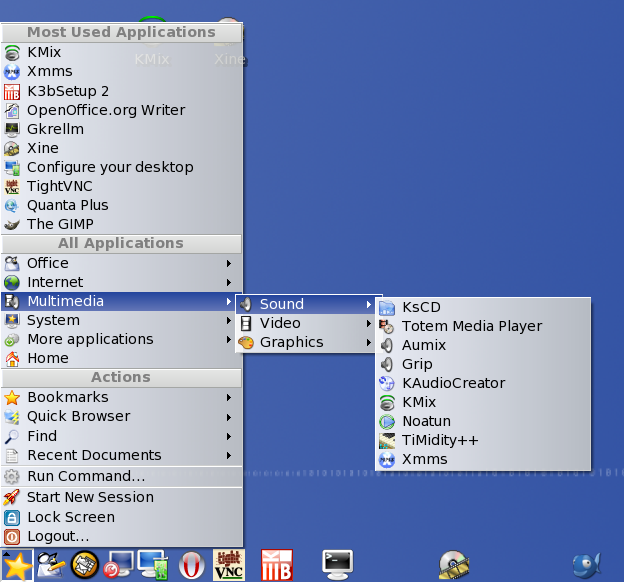Choose Run Command... action
The width and height of the screenshot is (624, 582).
click(x=121, y=476)
